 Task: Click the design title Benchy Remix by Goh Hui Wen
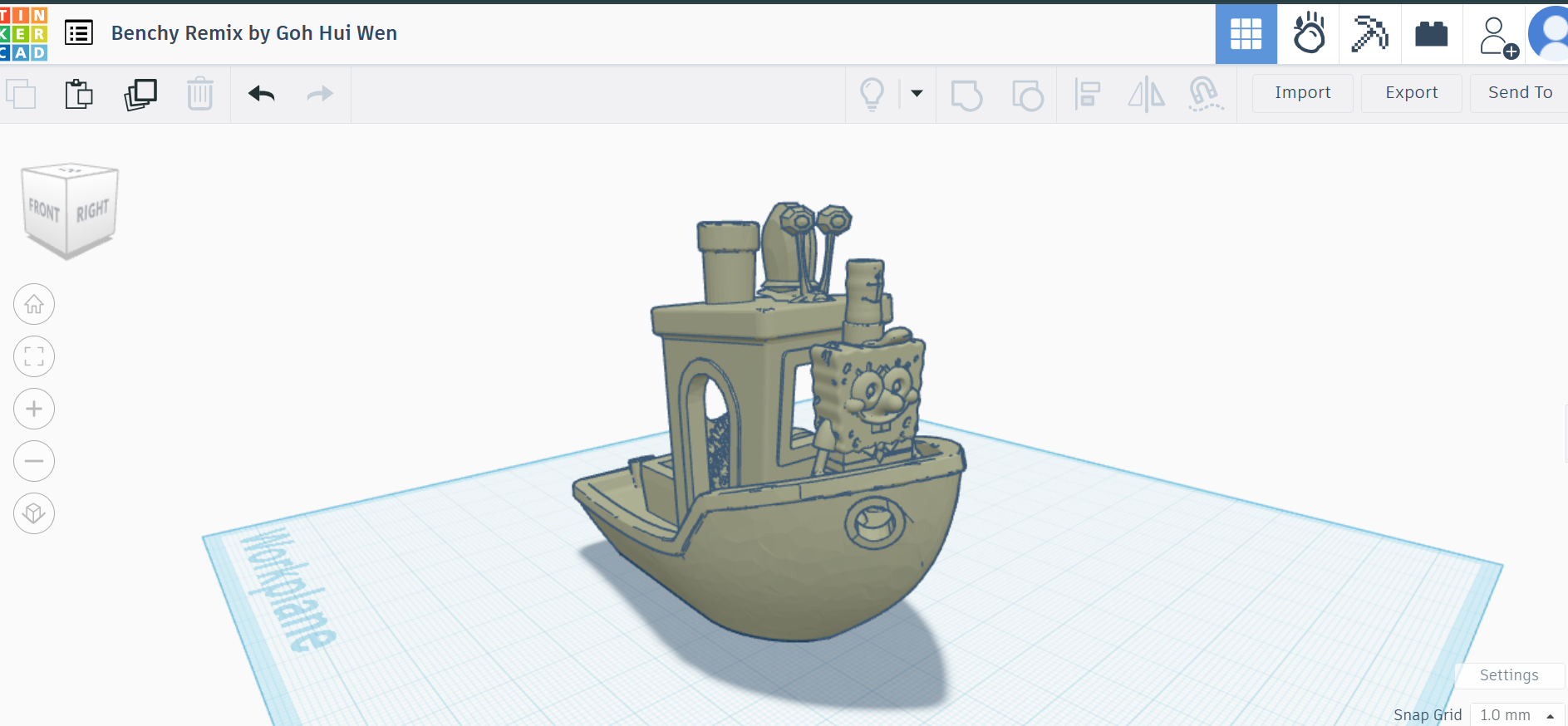tap(254, 33)
